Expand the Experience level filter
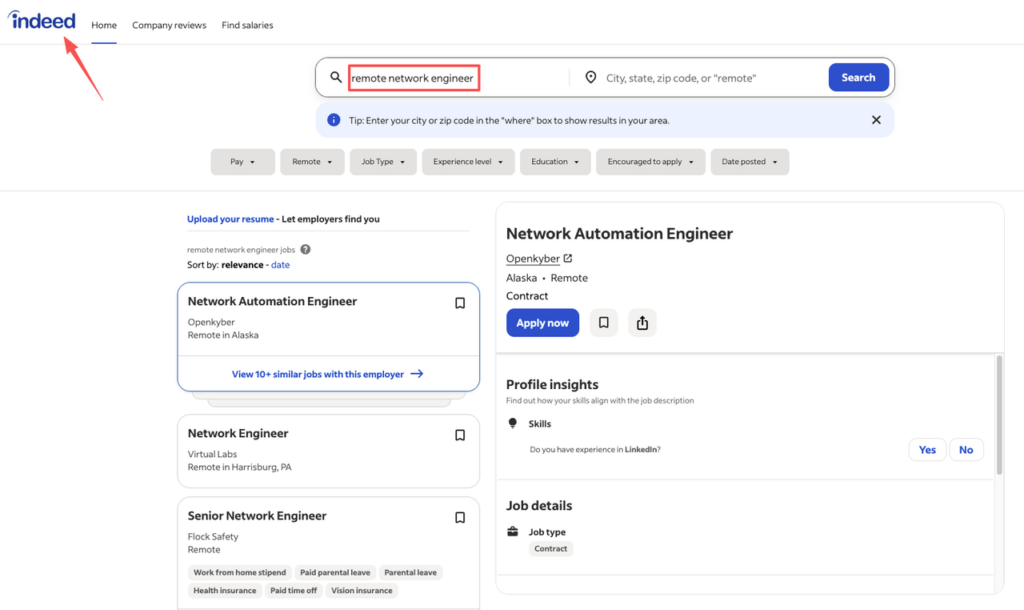Viewport: 1024px width, 610px height. point(468,161)
